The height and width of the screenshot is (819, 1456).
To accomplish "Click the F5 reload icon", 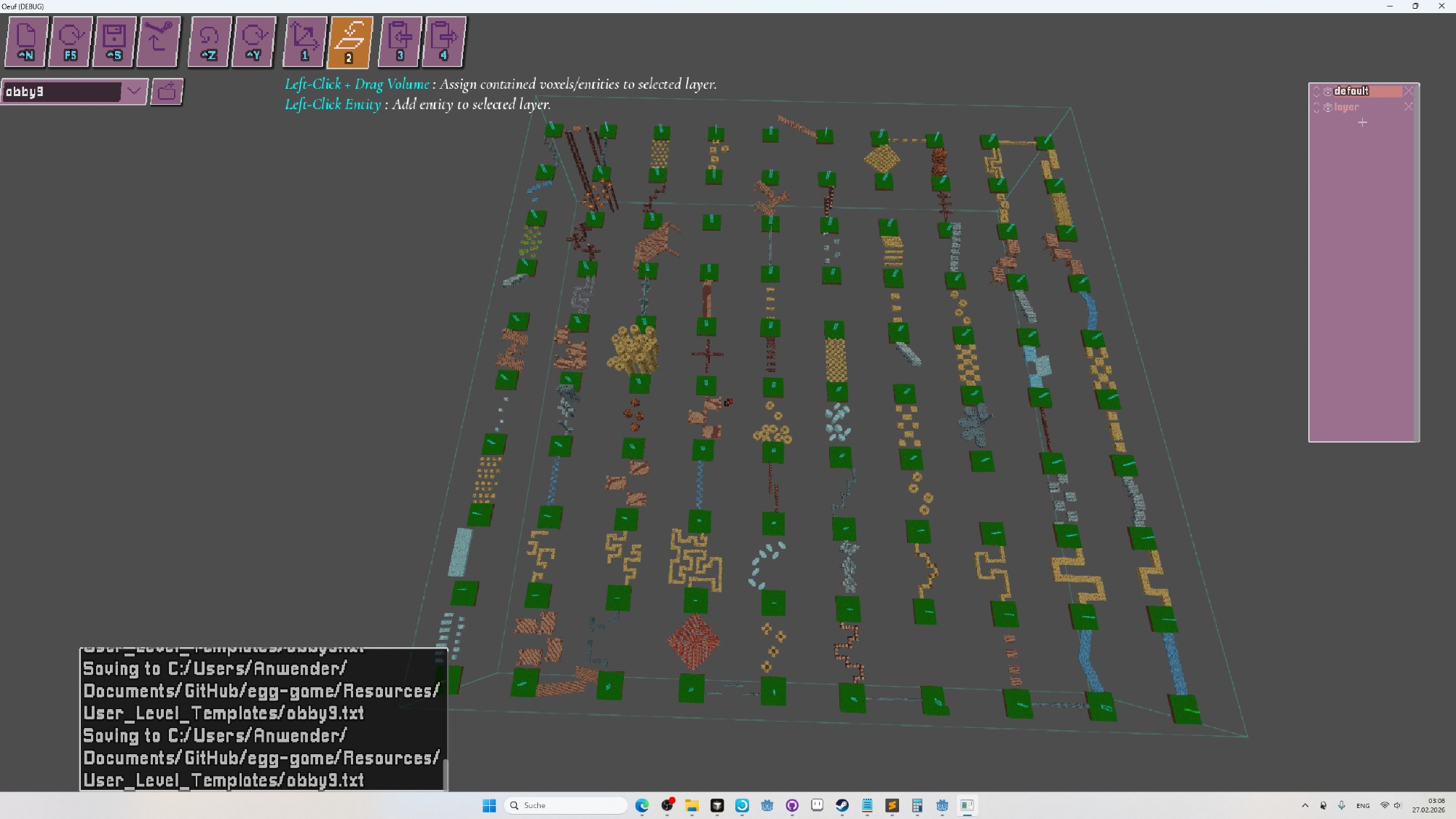I will (71, 41).
